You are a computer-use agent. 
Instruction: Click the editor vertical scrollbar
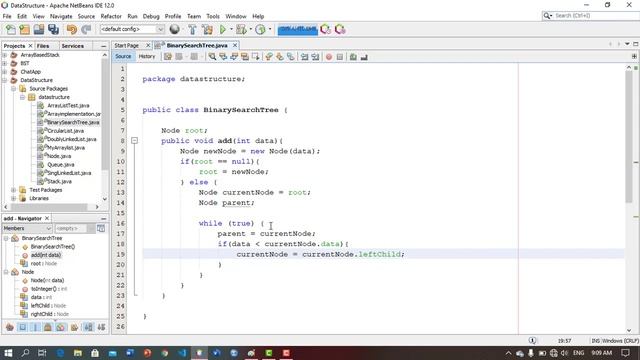coord(629,135)
